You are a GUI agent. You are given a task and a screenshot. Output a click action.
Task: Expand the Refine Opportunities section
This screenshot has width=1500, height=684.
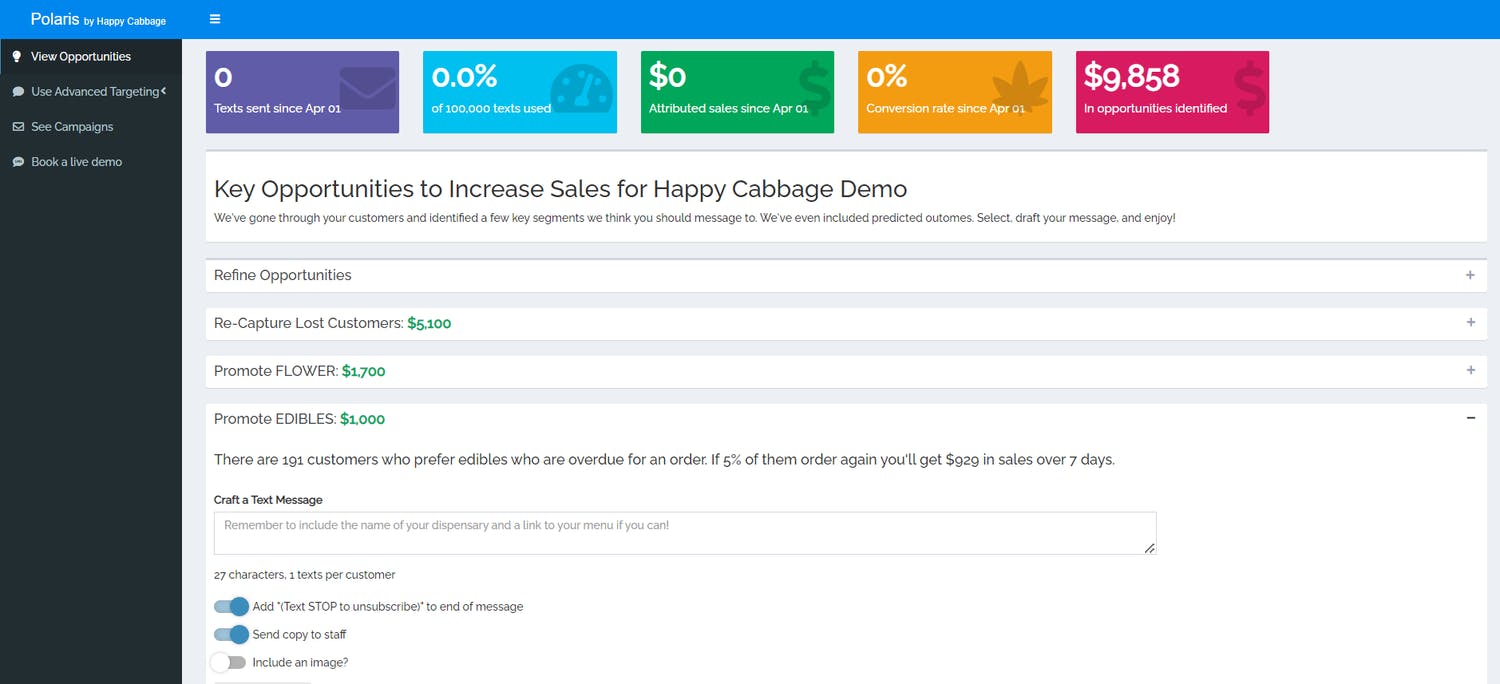1470,275
